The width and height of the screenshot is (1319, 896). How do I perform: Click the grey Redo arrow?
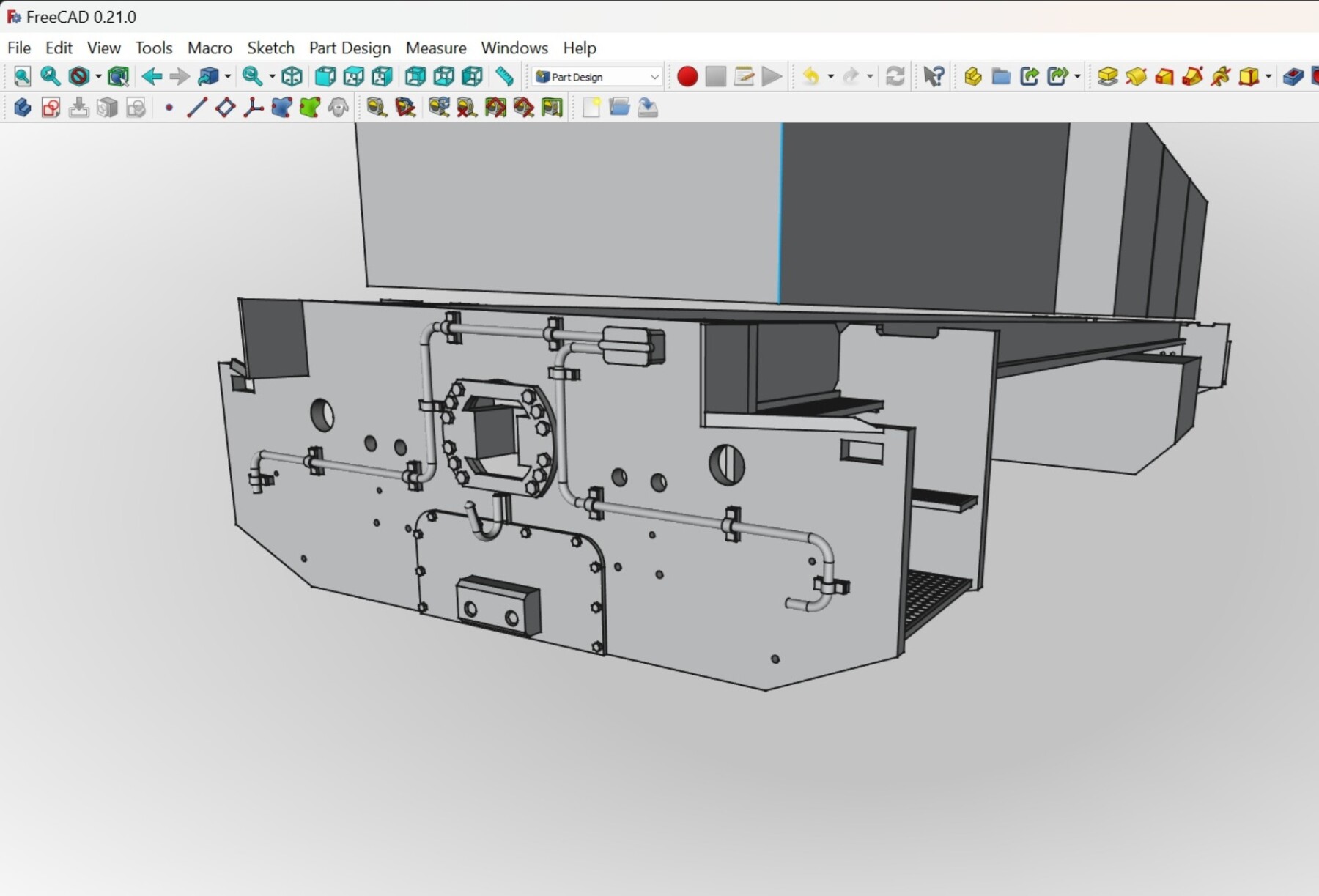tap(851, 76)
